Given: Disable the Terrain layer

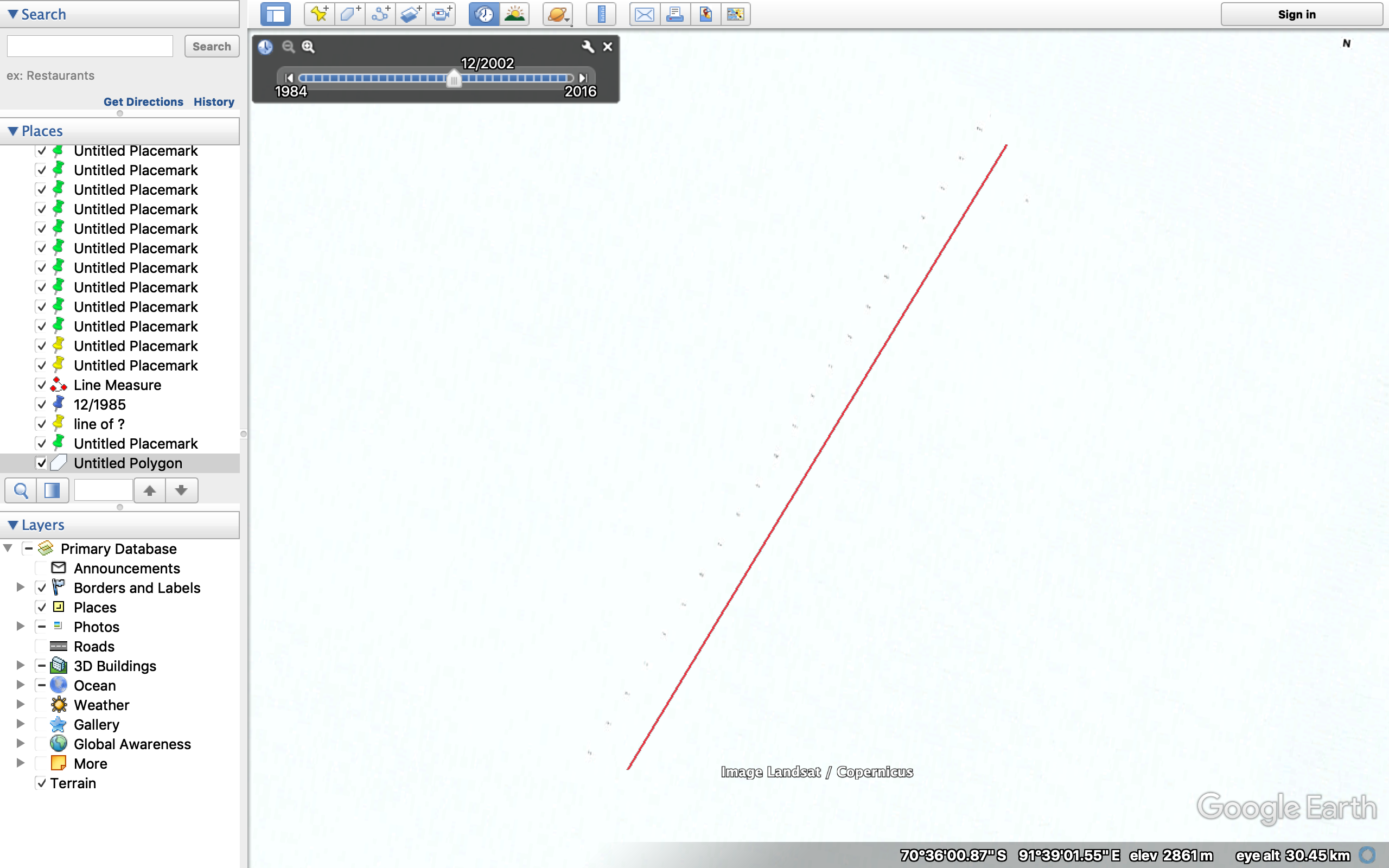Looking at the screenshot, I should point(41,782).
